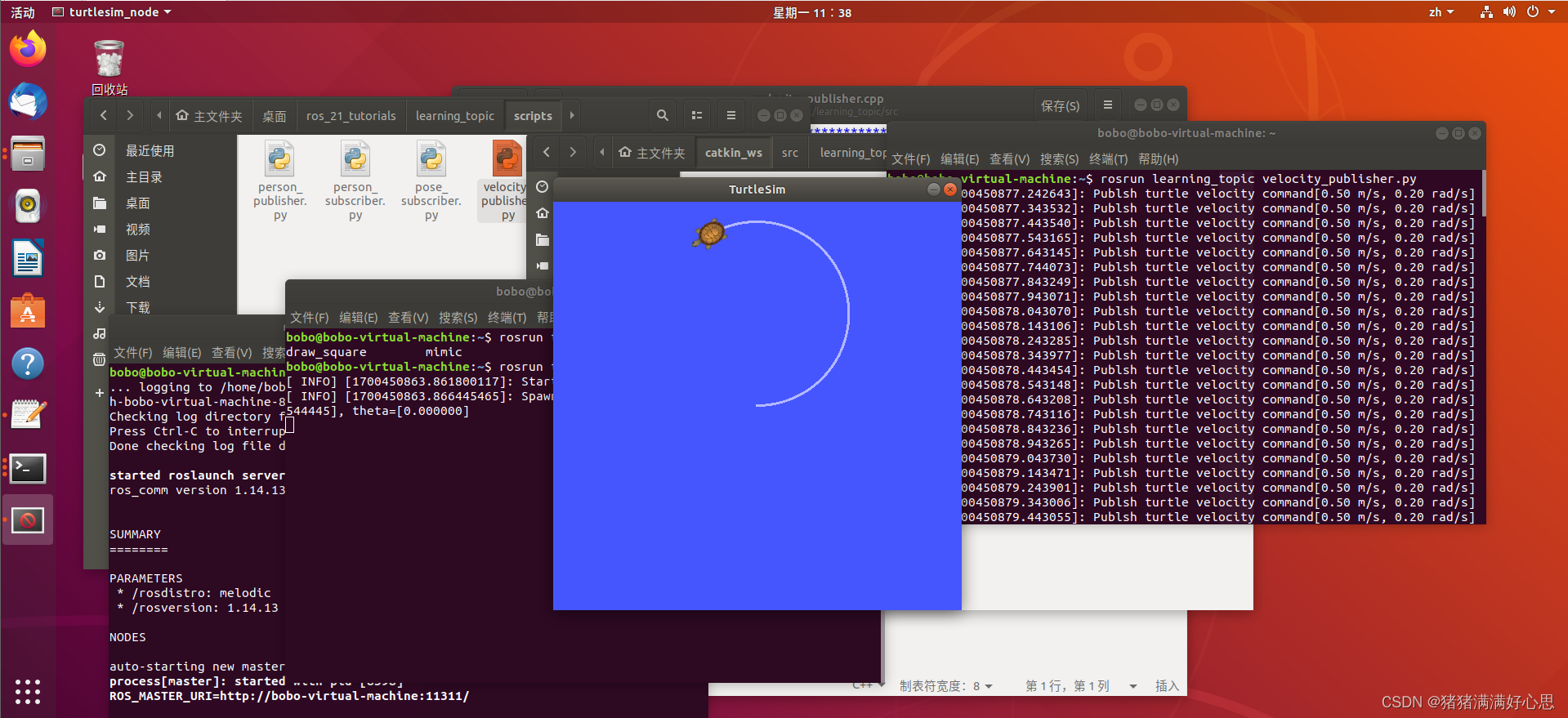
Task: Click 活动 Activities button
Action: (23, 12)
